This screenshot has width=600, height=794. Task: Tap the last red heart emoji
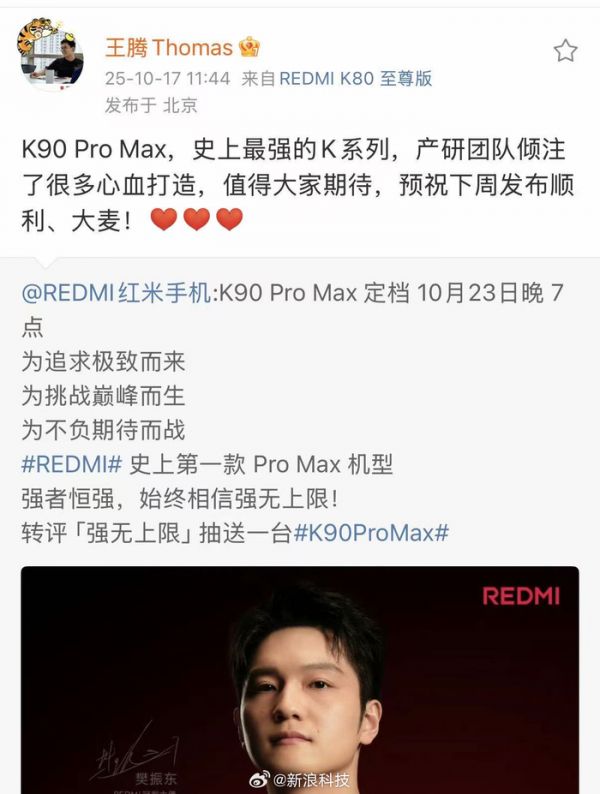(229, 219)
